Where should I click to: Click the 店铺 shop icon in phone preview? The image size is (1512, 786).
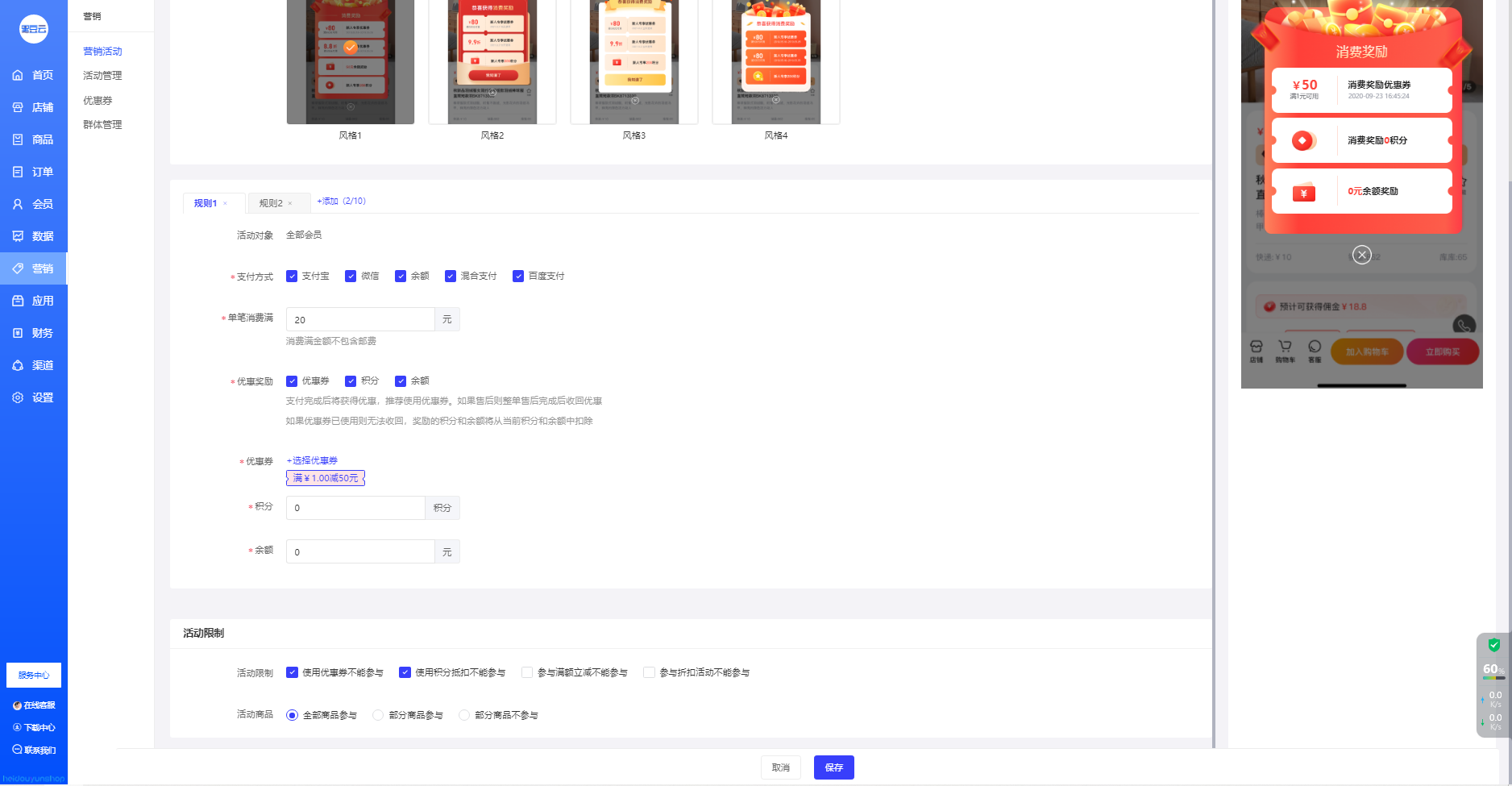coord(1256,351)
